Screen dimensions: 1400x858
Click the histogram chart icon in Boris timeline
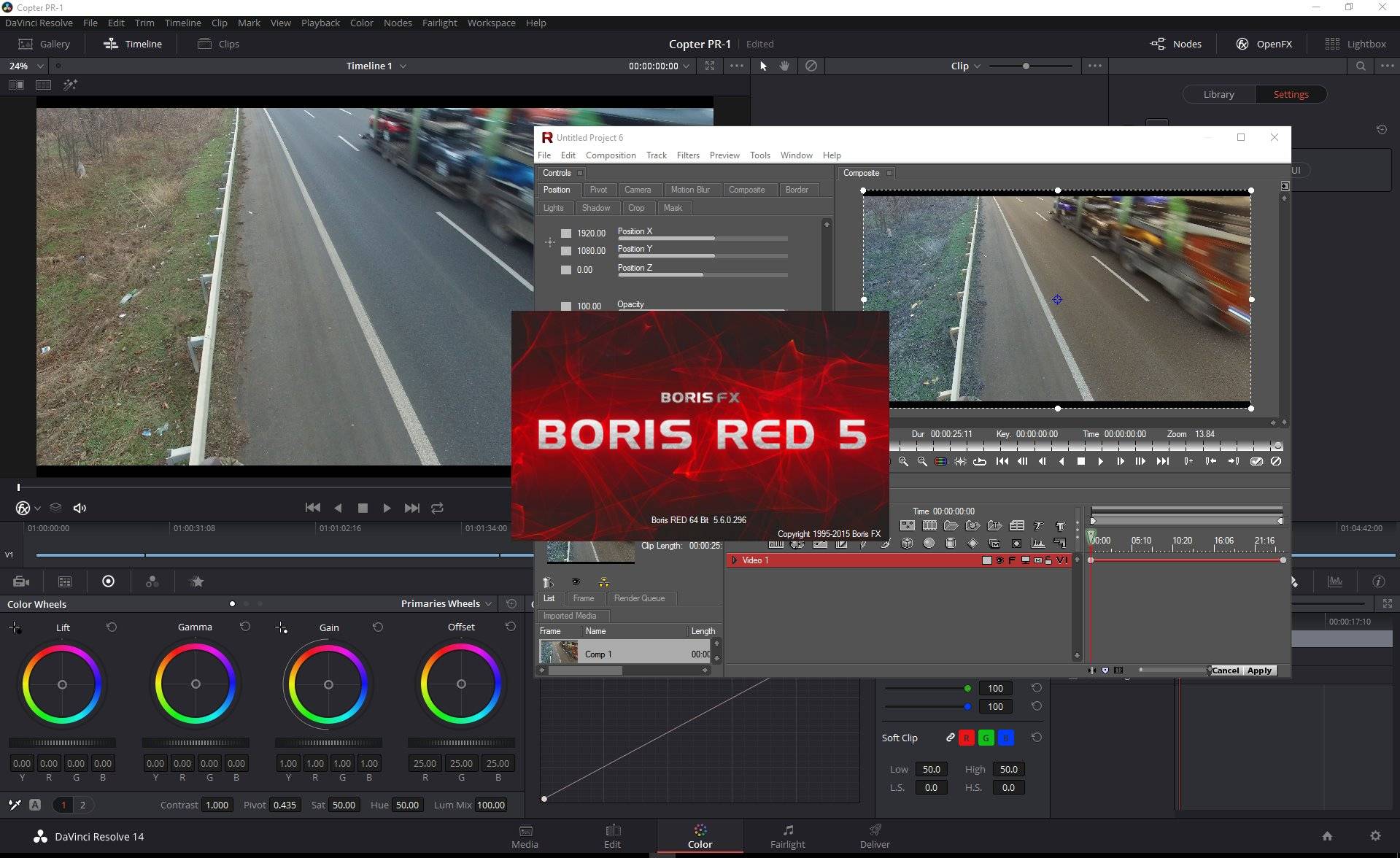[x=1037, y=543]
